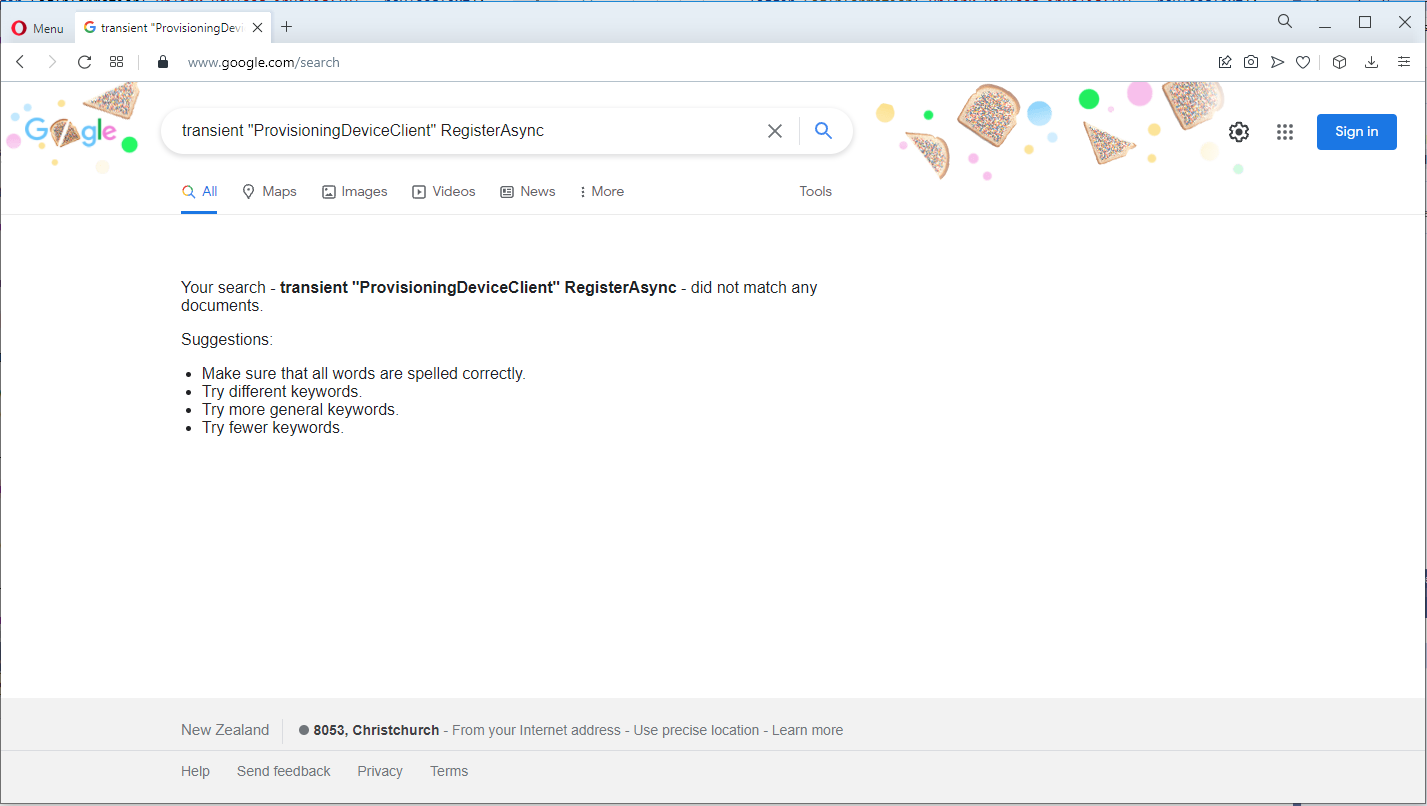Click the Use precise location link

(696, 730)
